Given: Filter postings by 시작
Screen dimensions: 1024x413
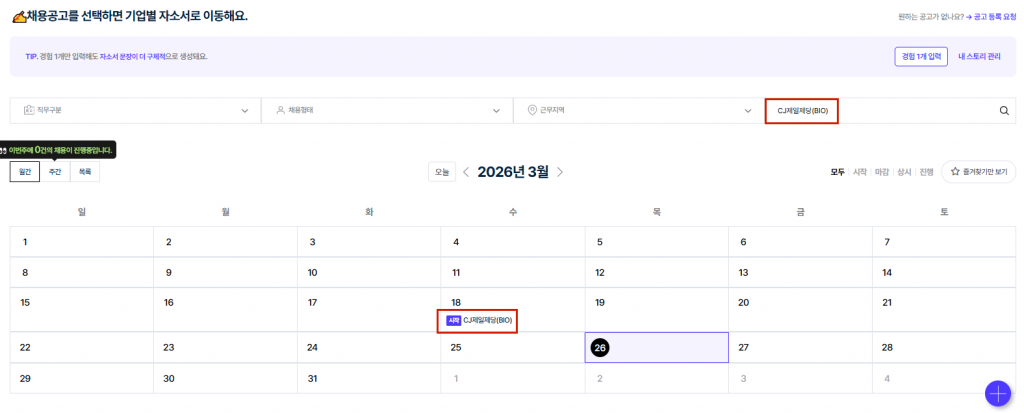Looking at the screenshot, I should tap(859, 172).
